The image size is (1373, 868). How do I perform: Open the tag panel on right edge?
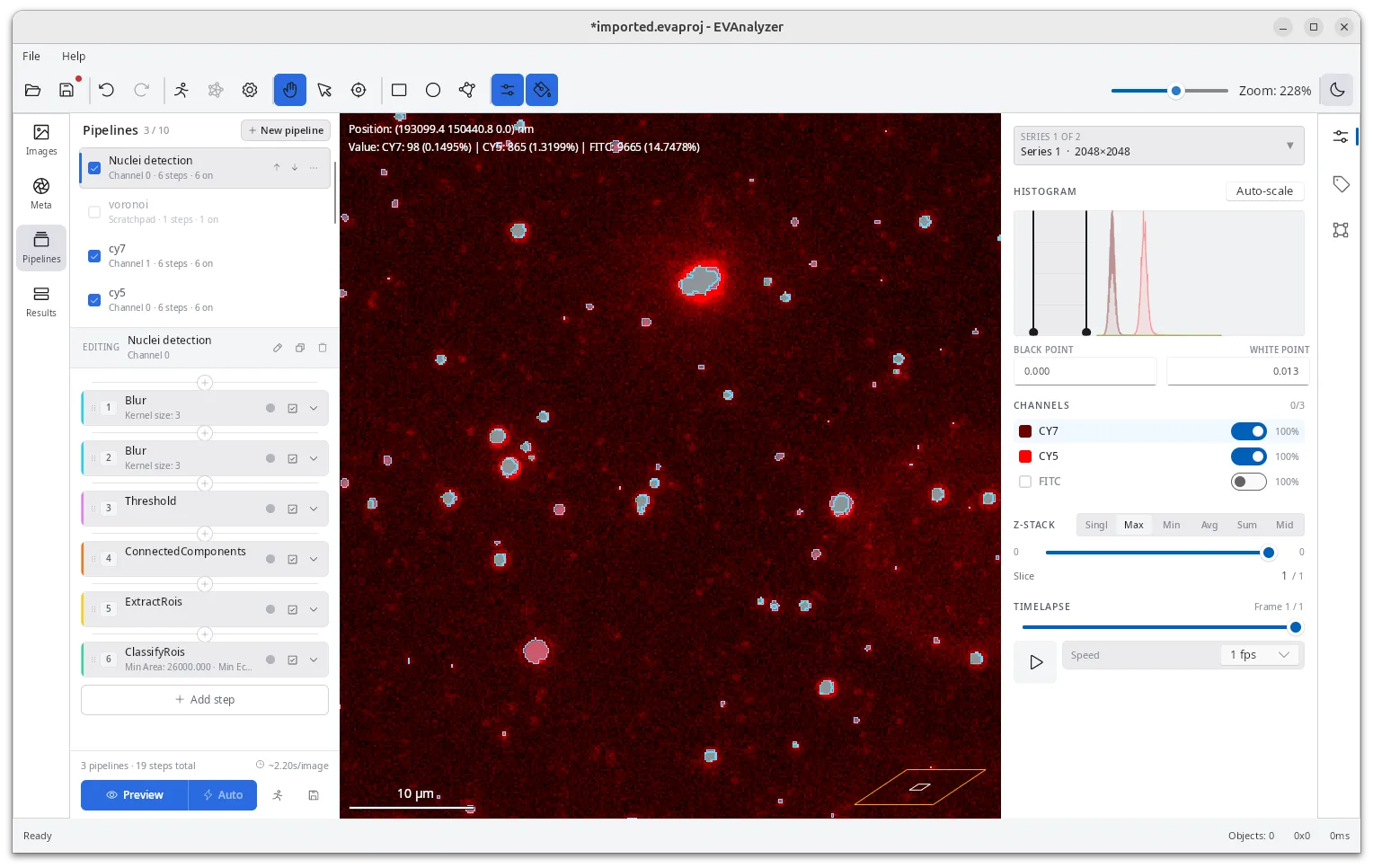pyautogui.click(x=1341, y=184)
